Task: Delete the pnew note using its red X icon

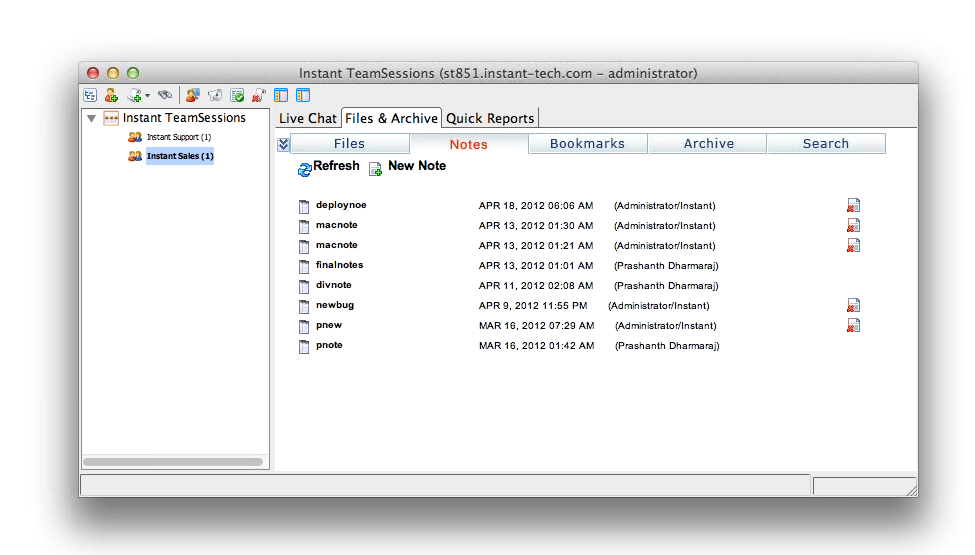Action: click(853, 325)
